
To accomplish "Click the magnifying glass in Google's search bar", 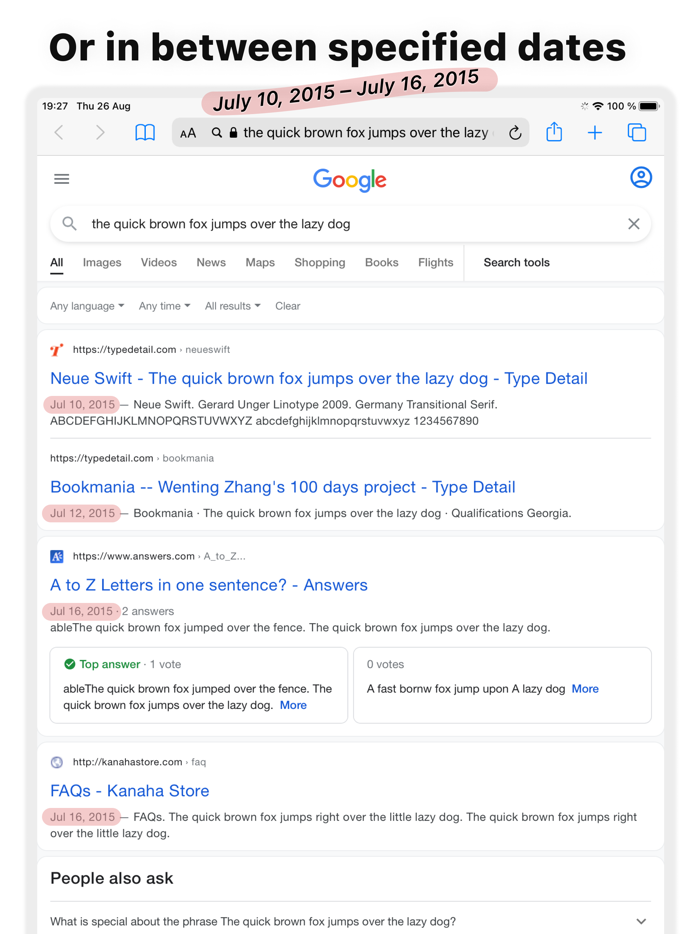I will point(68,224).
